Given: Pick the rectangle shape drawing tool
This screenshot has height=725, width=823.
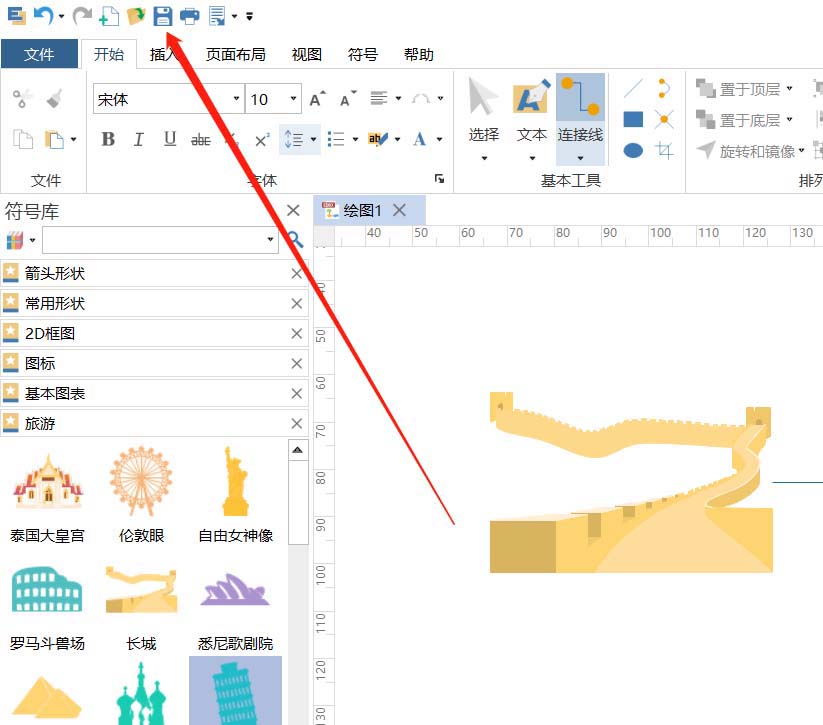Looking at the screenshot, I should click(x=633, y=120).
